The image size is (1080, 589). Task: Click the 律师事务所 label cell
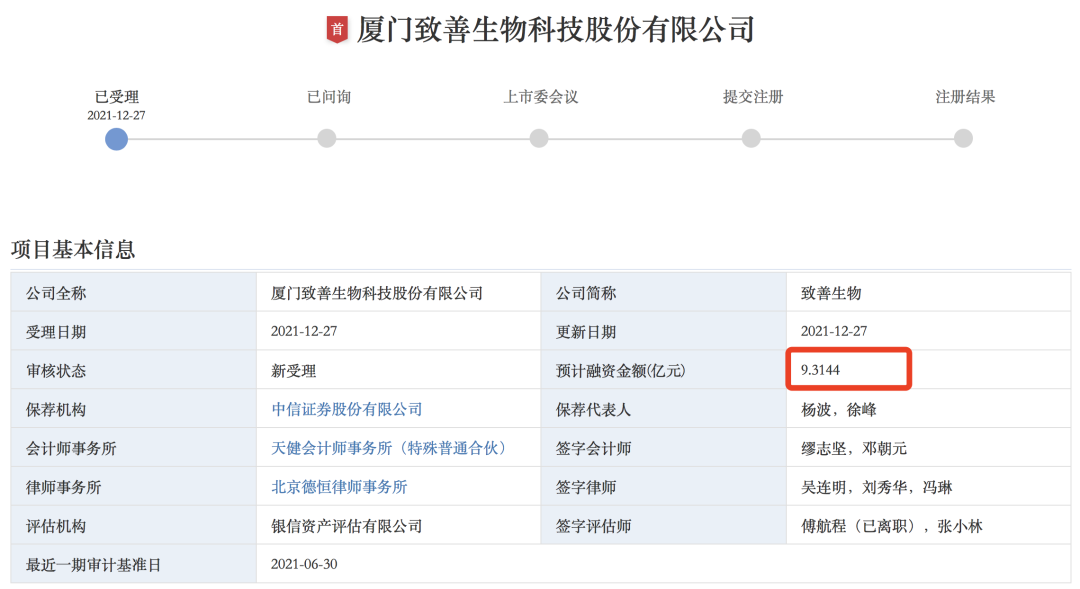coord(134,487)
